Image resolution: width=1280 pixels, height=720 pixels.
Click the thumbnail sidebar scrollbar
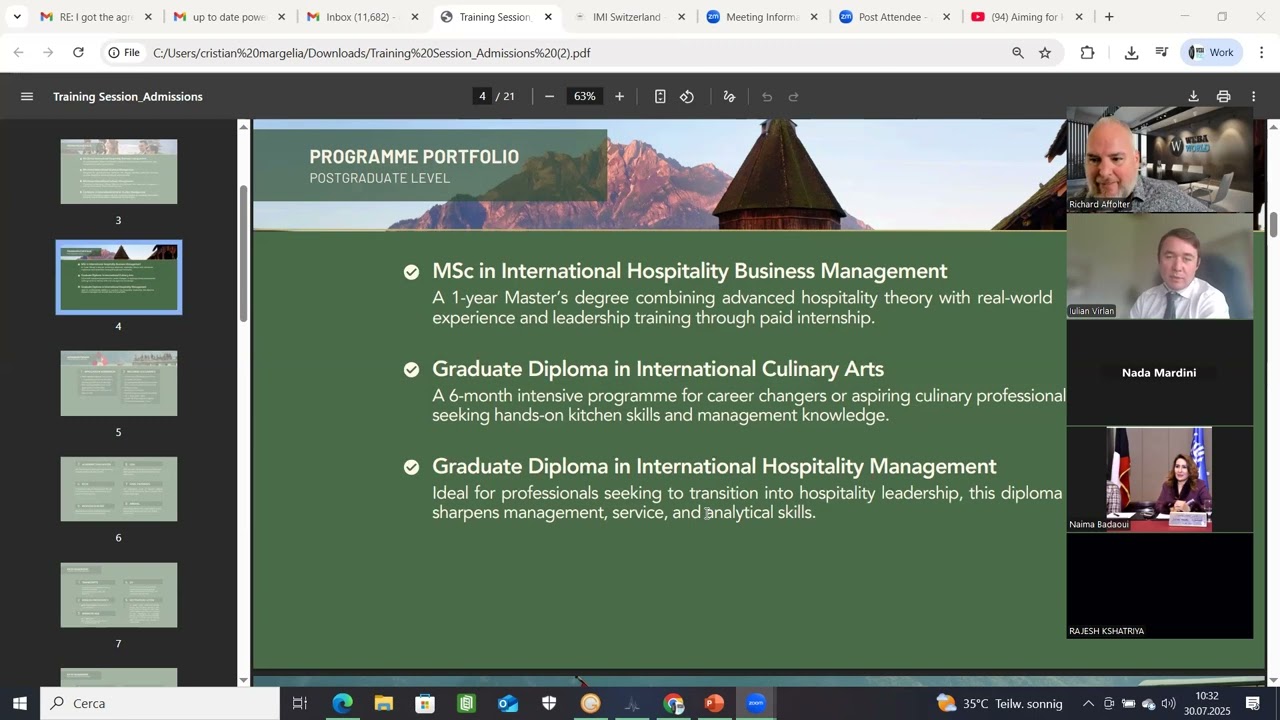click(x=243, y=254)
